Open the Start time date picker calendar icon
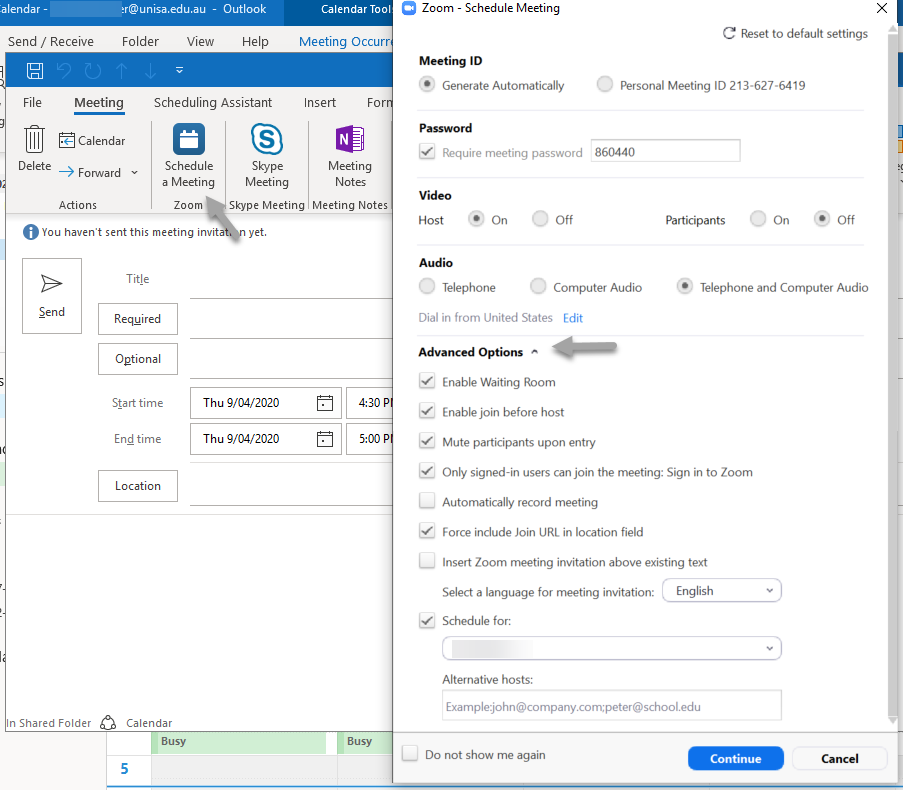 point(325,403)
